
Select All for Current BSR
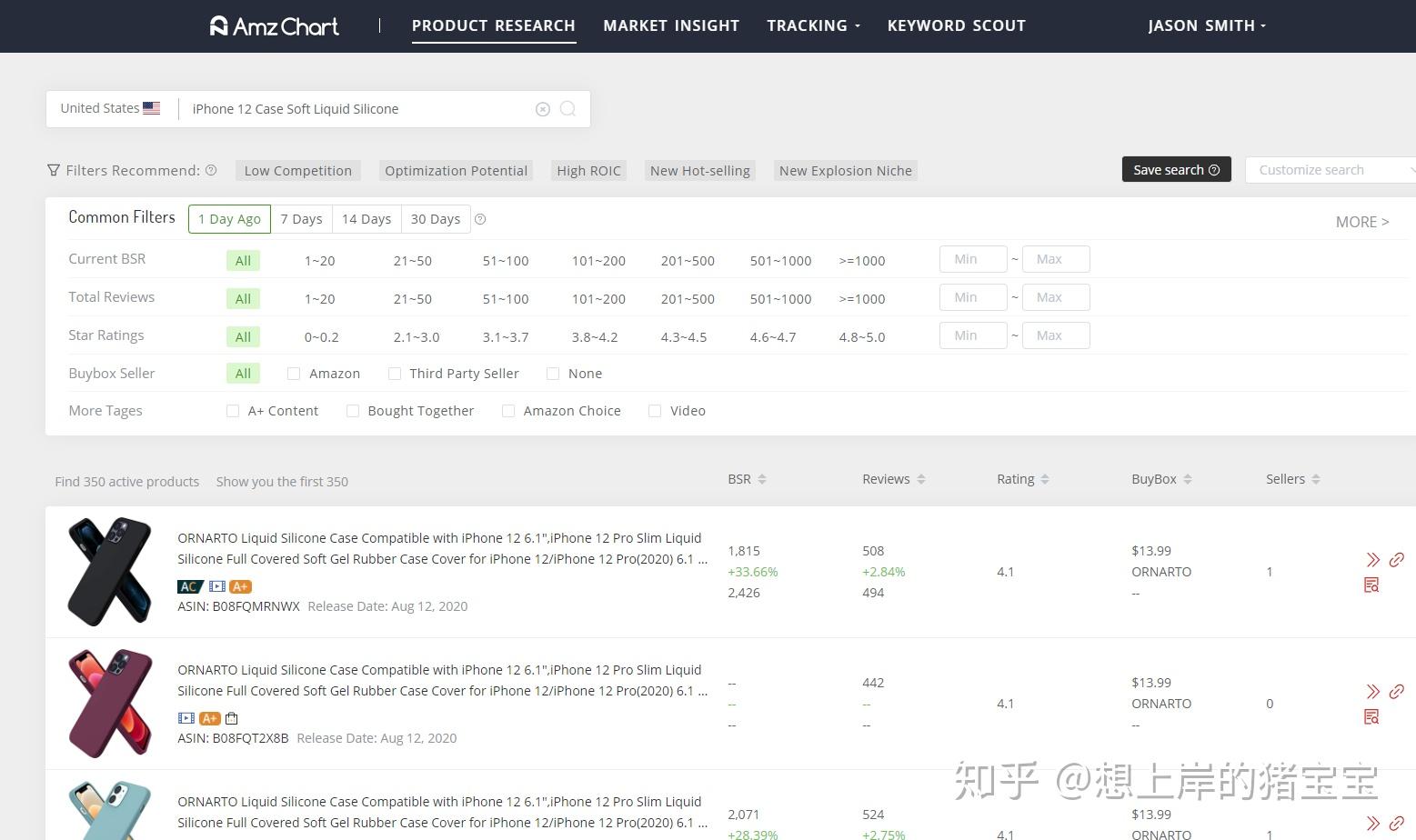243,261
